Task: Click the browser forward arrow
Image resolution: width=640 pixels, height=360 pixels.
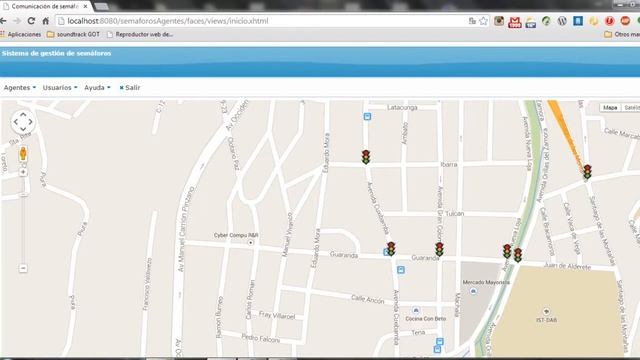Action: click(x=17, y=20)
